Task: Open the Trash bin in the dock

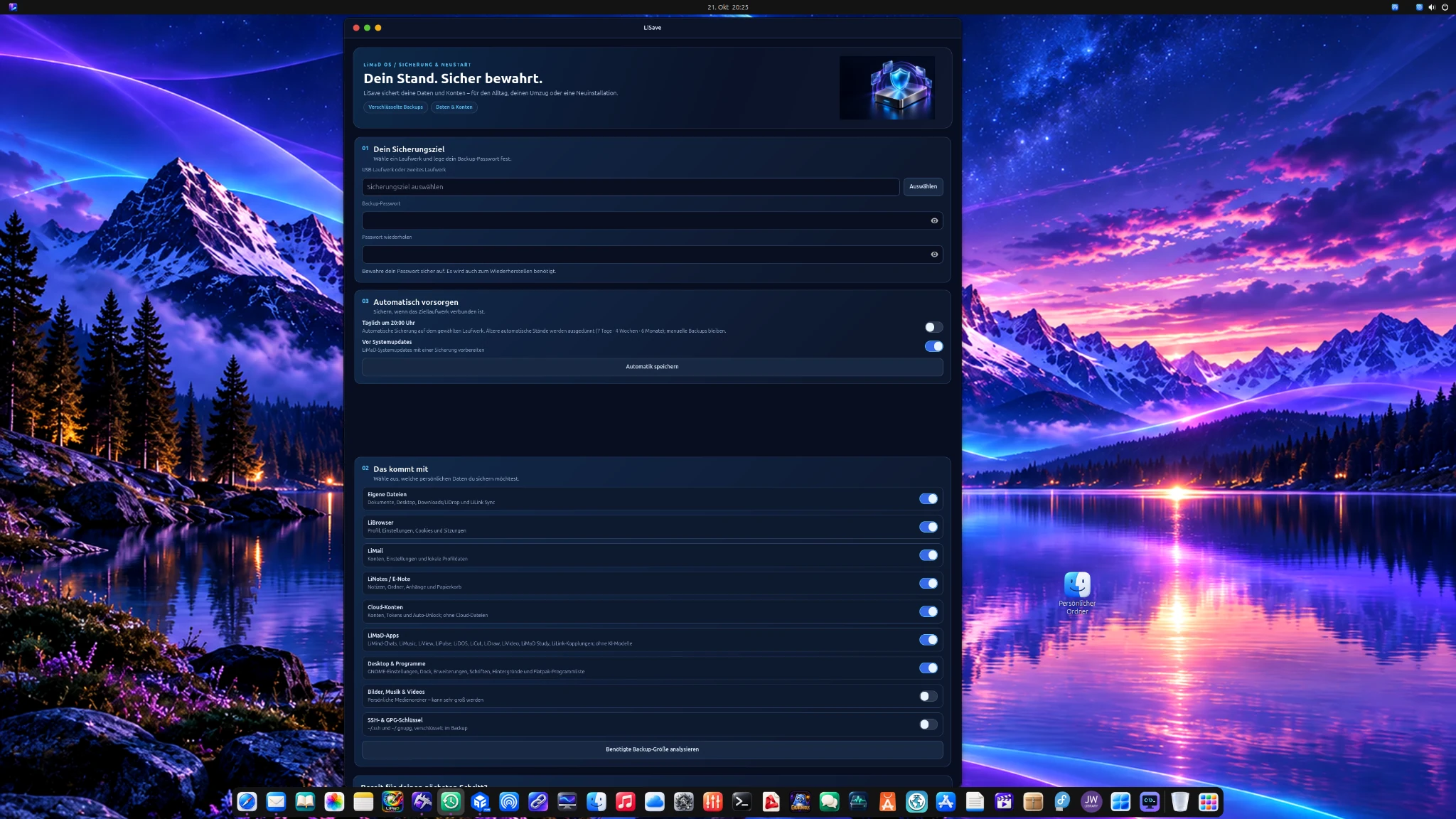Action: tap(1179, 802)
